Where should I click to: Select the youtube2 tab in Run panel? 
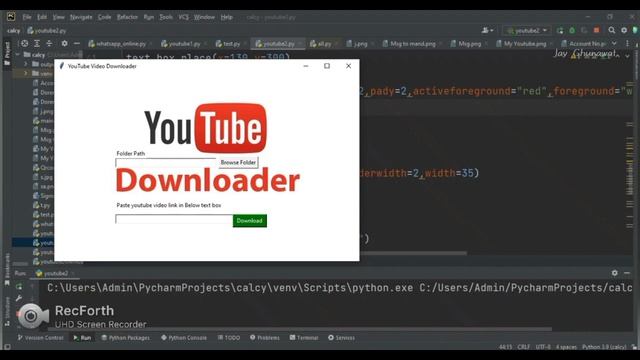click(x=55, y=273)
